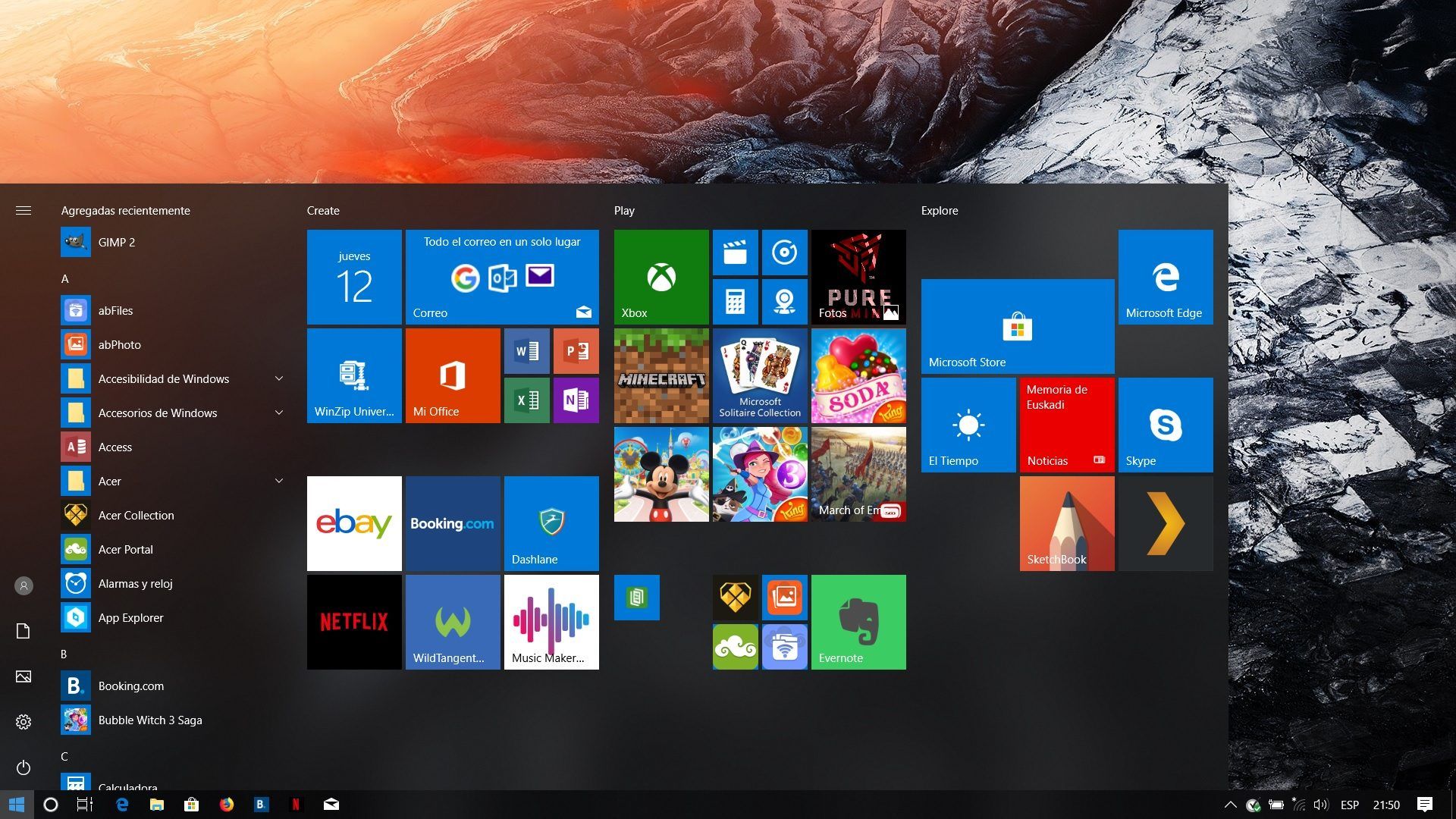This screenshot has width=1456, height=819.
Task: Select GIMP 2 from app list
Action: pos(116,242)
